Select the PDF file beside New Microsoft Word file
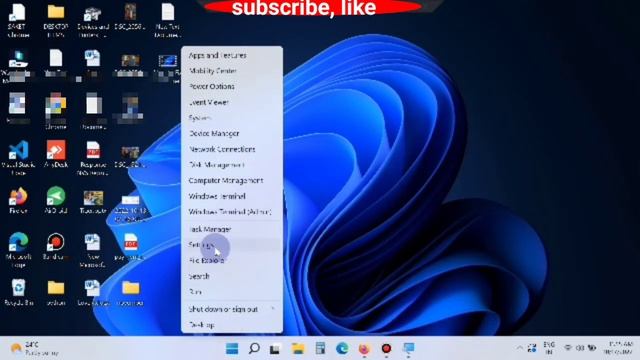 131,247
